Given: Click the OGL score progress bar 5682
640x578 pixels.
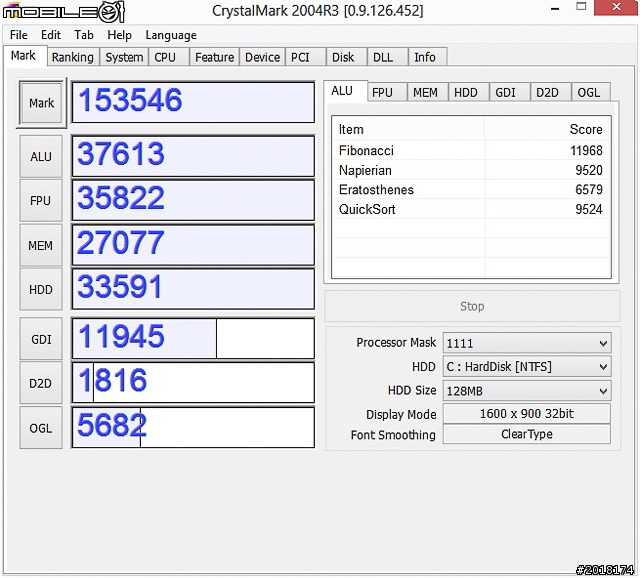Looking at the screenshot, I should [193, 427].
